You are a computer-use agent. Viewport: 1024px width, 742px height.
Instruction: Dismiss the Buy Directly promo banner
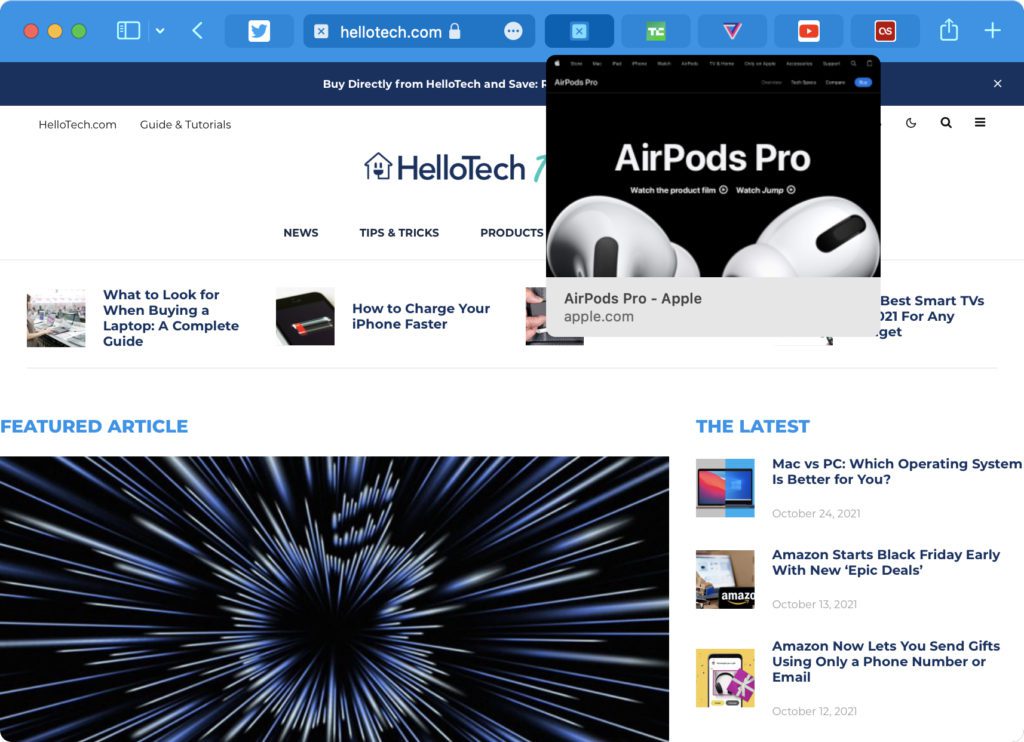tap(997, 84)
